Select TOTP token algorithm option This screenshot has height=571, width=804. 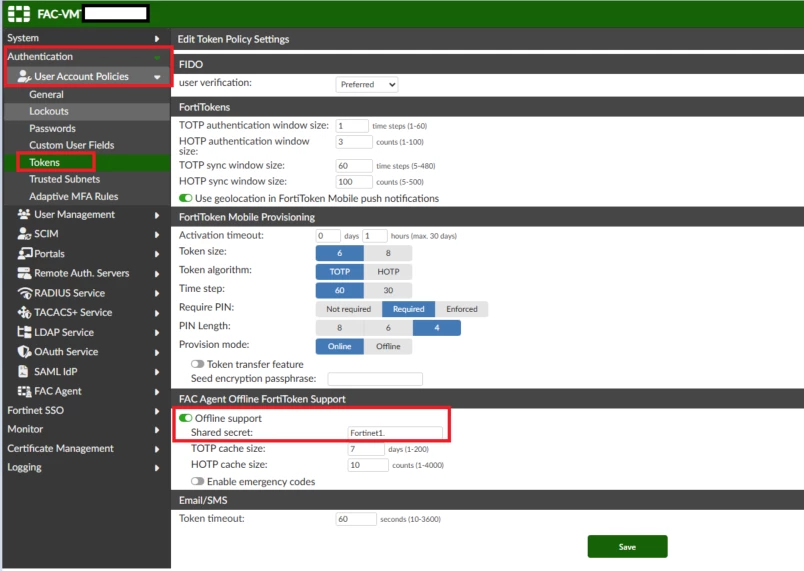point(339,272)
